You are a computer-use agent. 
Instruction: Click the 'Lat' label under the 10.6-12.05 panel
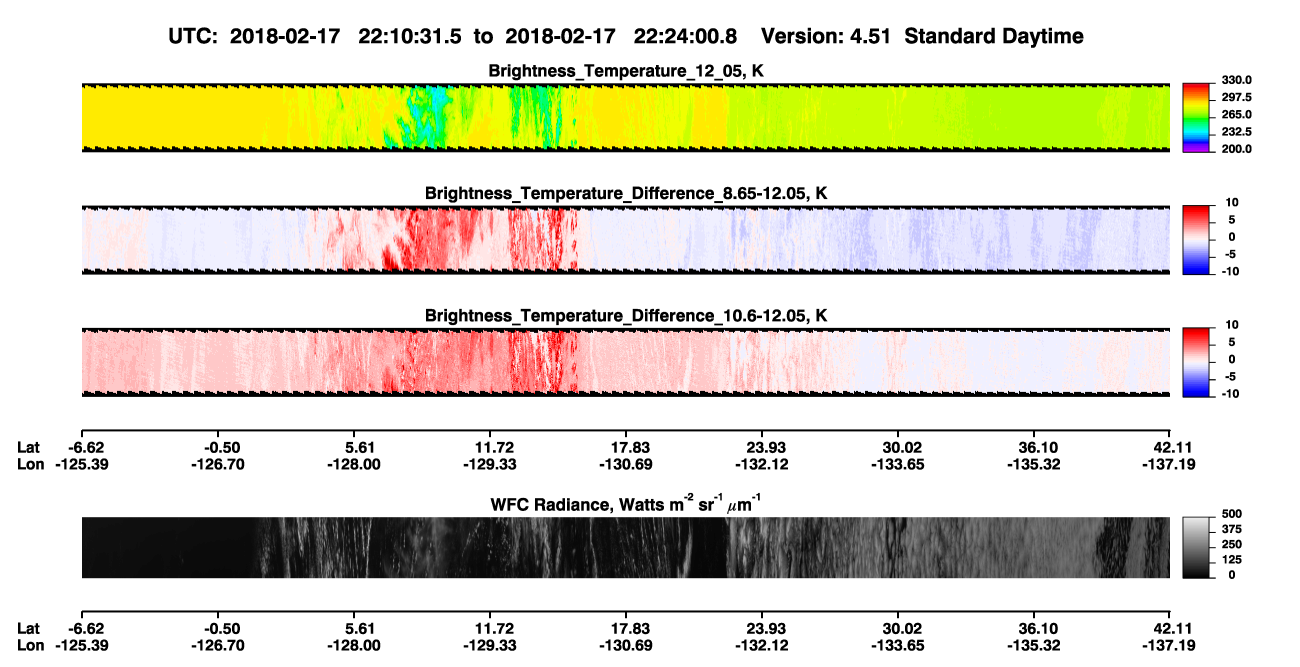point(29,447)
